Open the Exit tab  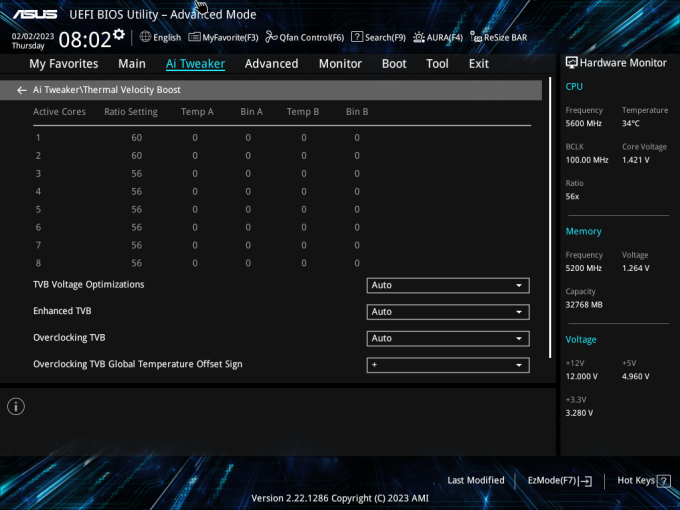coord(479,64)
